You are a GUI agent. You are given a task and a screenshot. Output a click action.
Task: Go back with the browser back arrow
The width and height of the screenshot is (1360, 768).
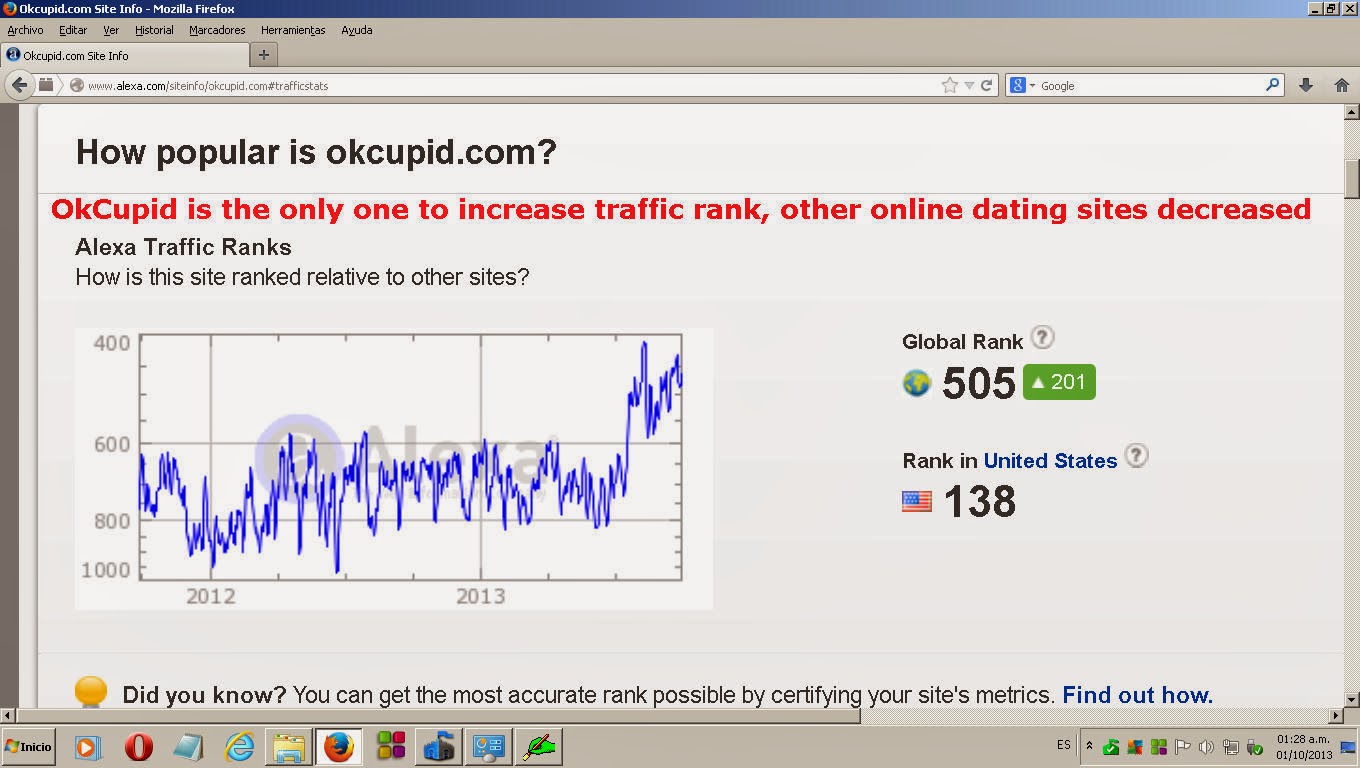click(20, 85)
